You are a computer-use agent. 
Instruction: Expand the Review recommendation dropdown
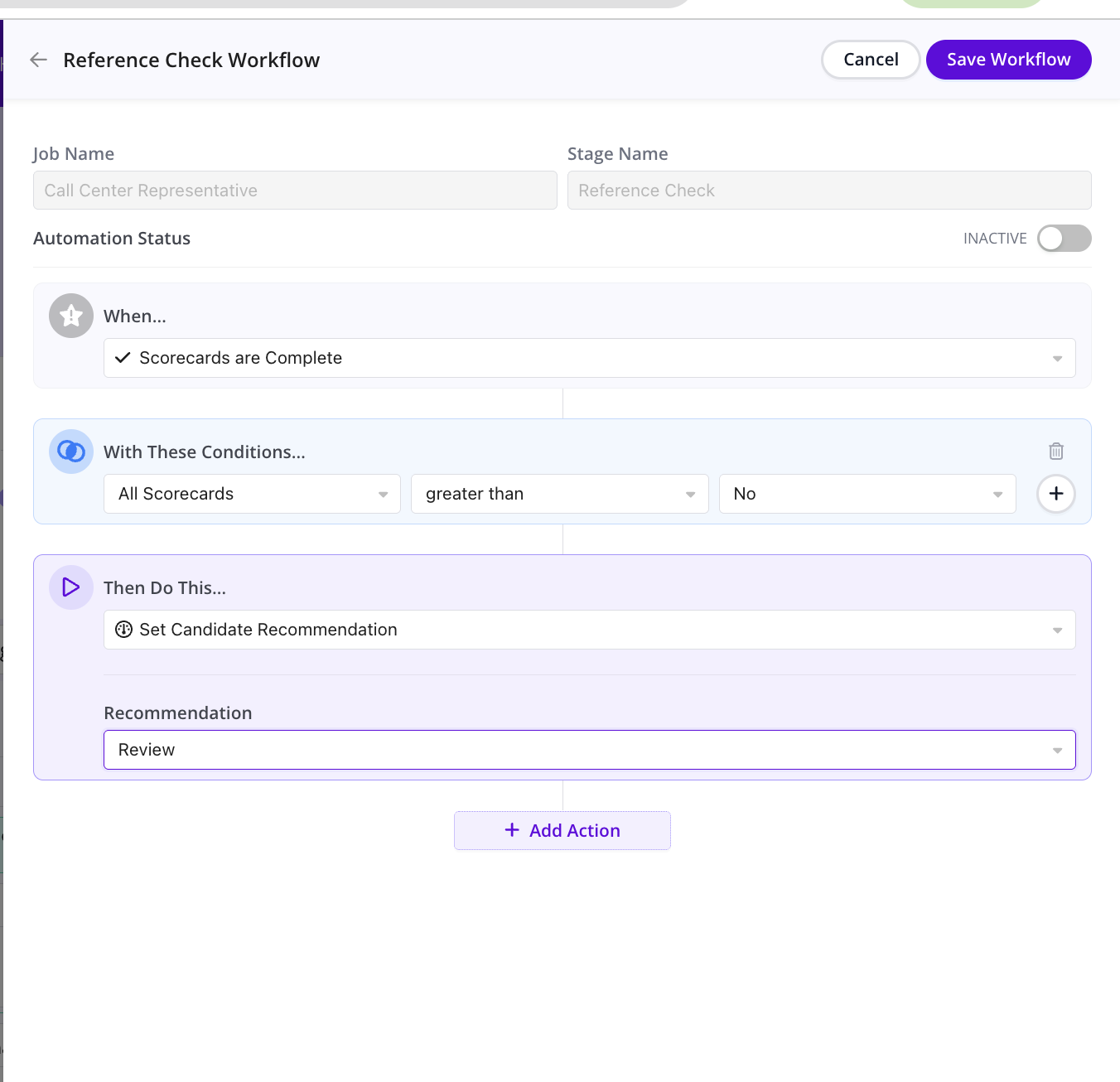pyautogui.click(x=589, y=750)
